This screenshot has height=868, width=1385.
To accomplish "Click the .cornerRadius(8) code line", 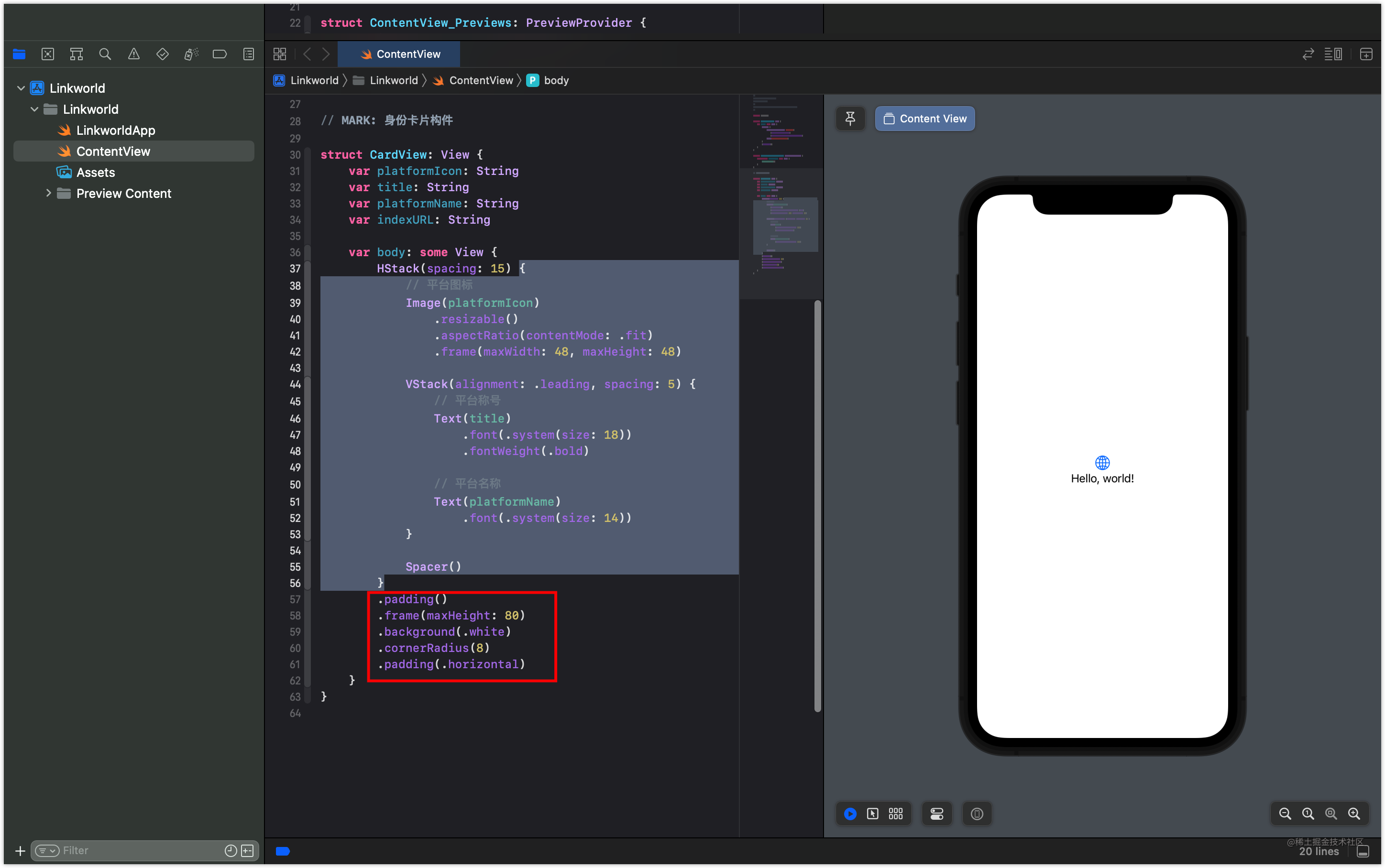I will (434, 648).
